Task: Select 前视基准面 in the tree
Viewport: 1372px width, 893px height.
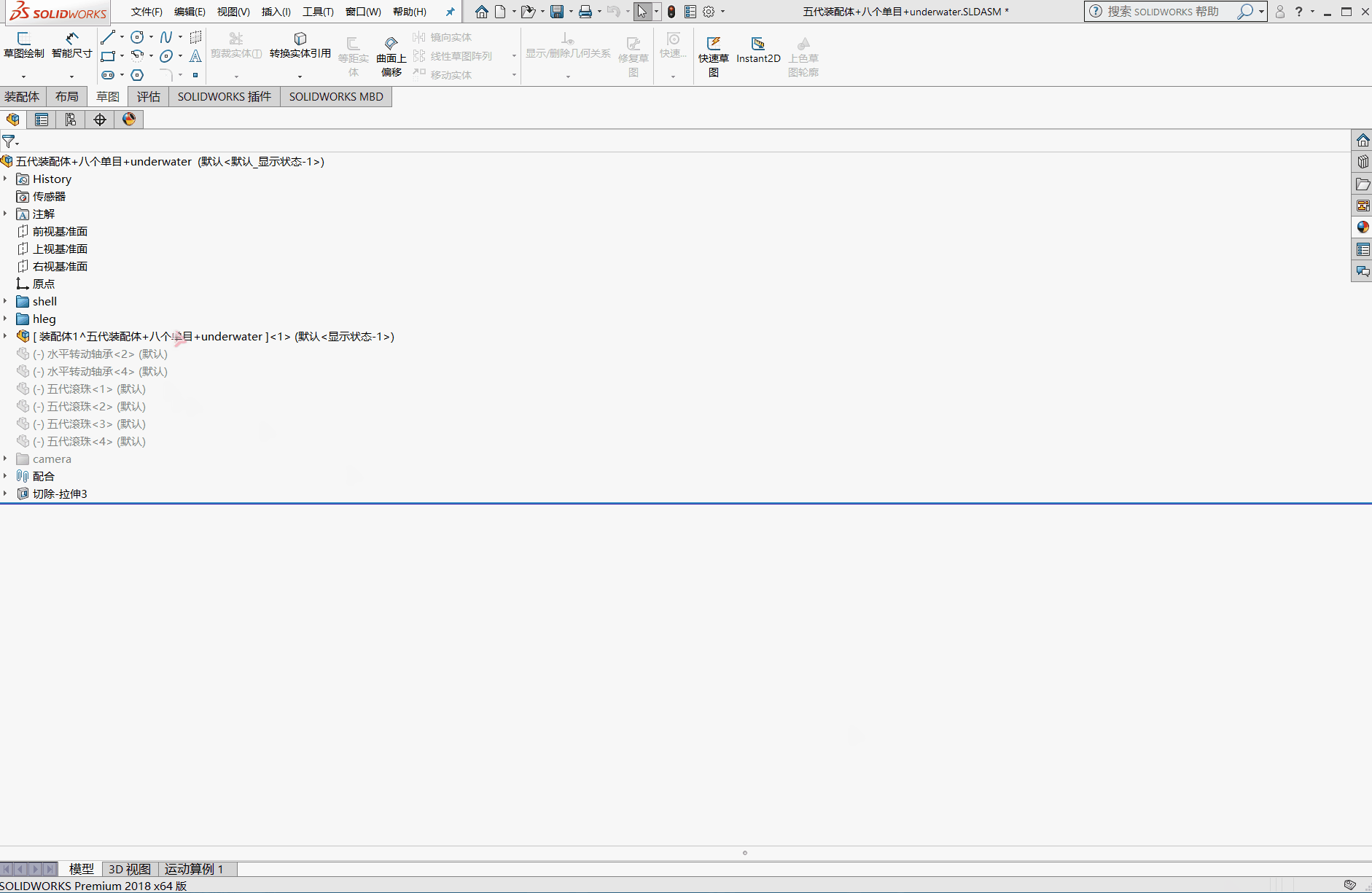Action: [x=60, y=231]
